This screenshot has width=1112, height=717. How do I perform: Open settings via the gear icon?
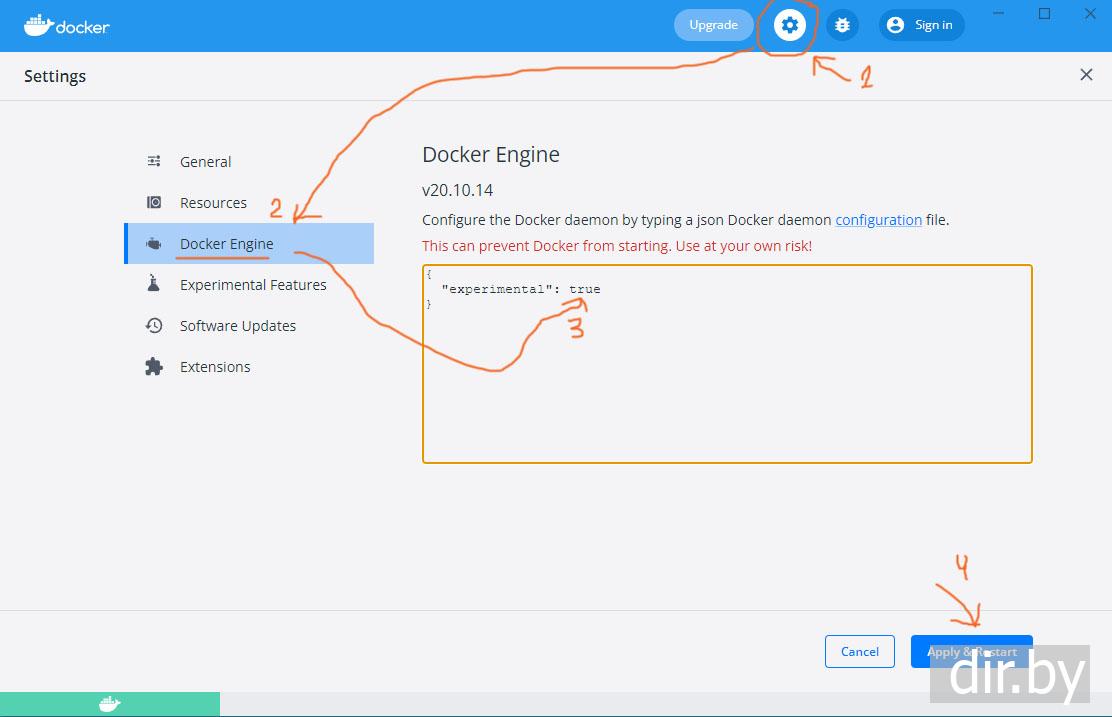click(789, 25)
